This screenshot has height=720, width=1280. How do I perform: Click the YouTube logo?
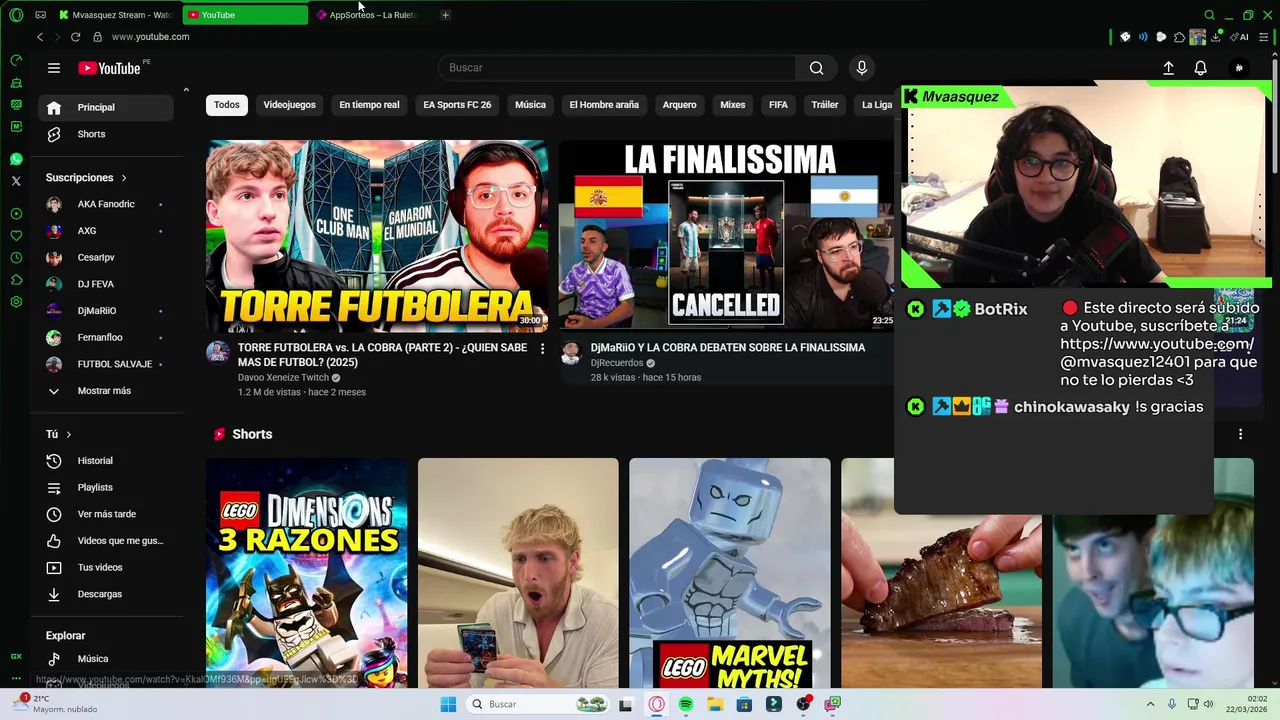(110, 68)
